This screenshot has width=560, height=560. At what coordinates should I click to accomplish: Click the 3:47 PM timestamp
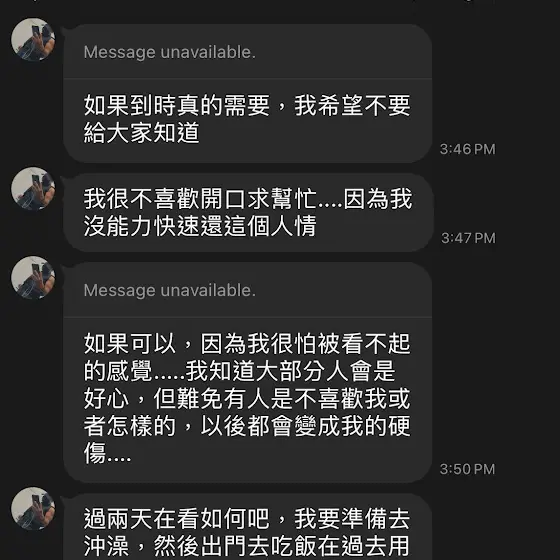tap(468, 238)
